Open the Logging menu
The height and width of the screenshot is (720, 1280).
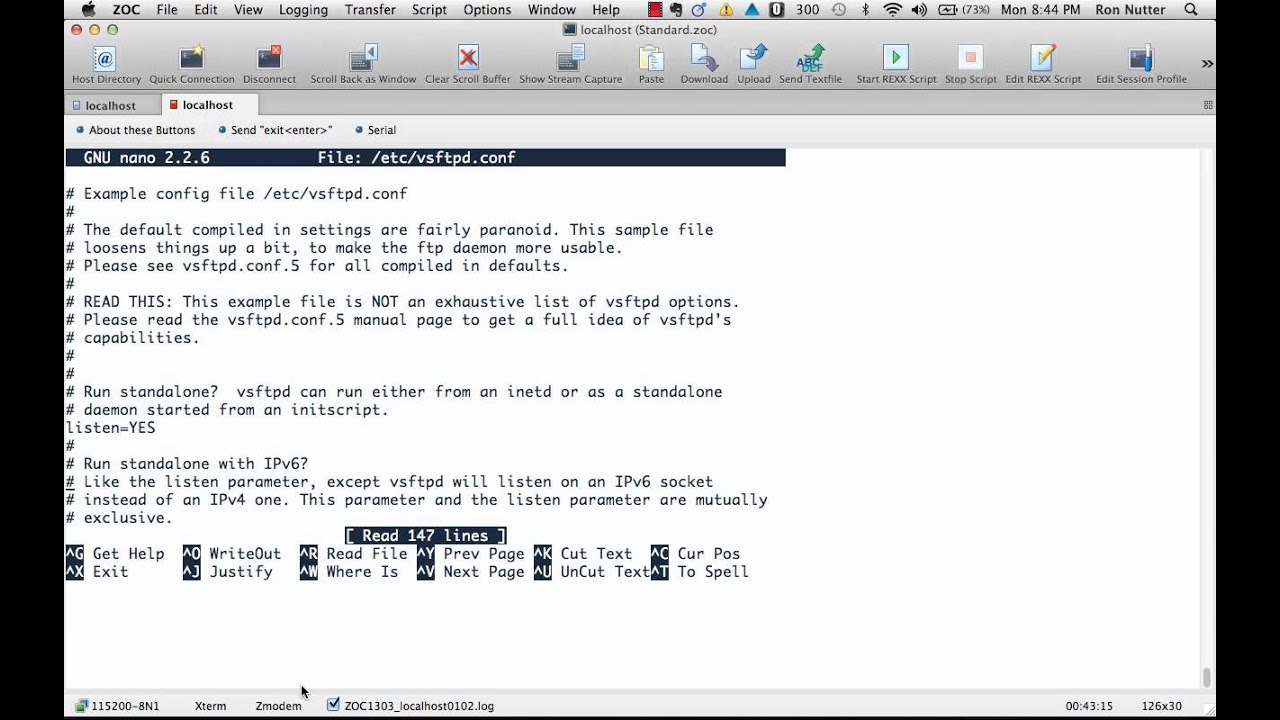pos(303,10)
